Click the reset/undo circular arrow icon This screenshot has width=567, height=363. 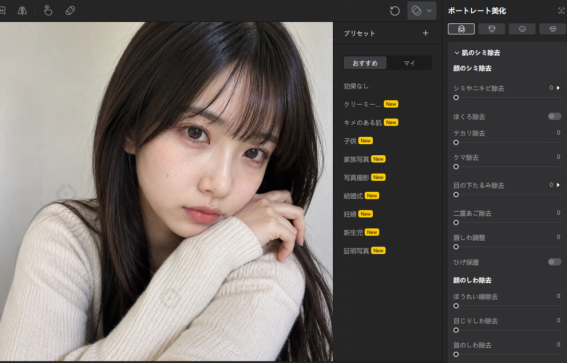[395, 11]
